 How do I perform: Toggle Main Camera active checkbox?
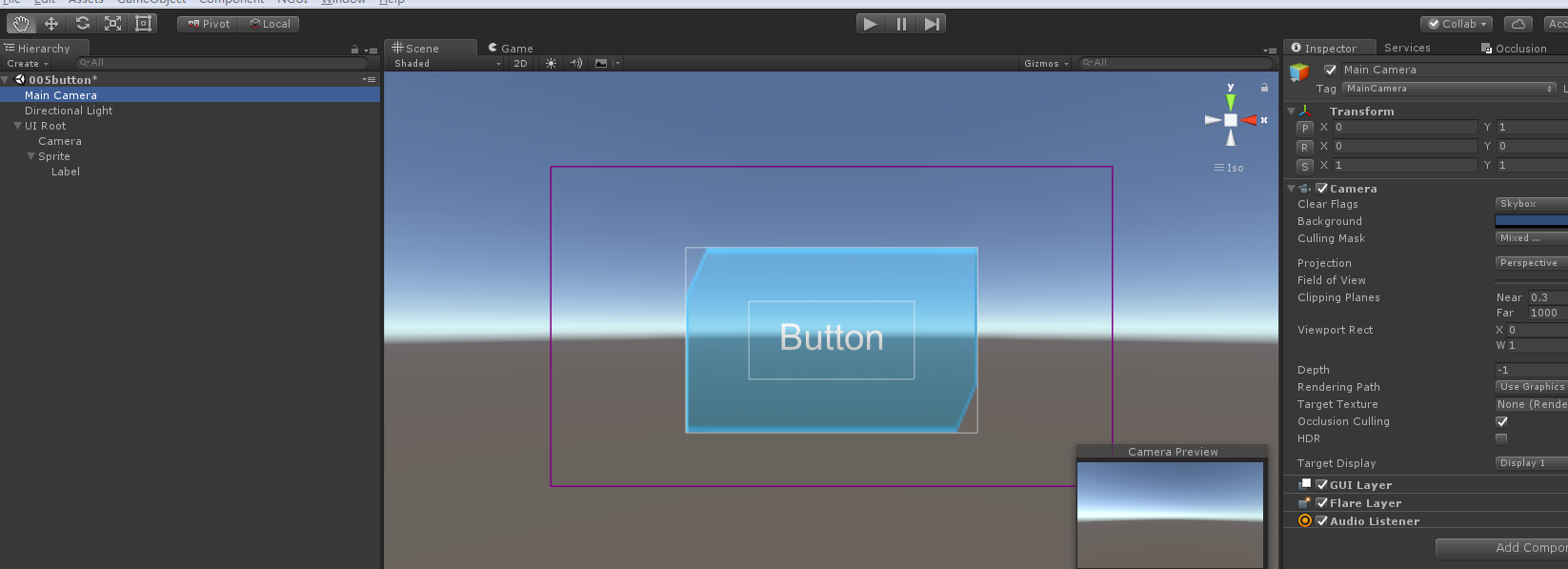(1331, 70)
